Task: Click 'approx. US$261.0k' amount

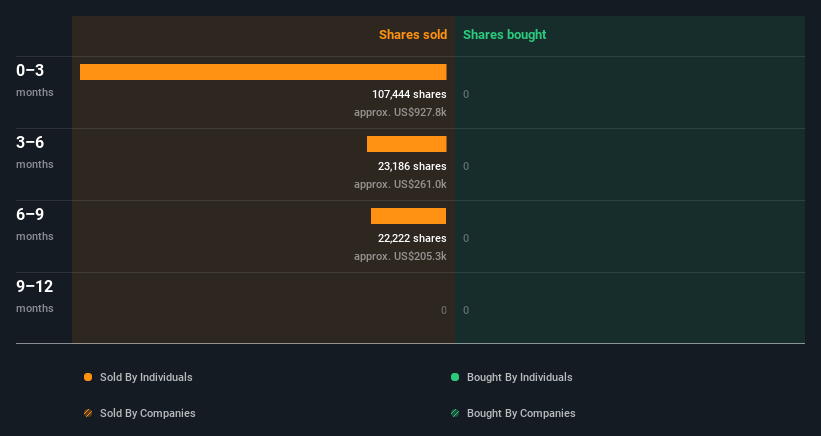Action: click(400, 184)
